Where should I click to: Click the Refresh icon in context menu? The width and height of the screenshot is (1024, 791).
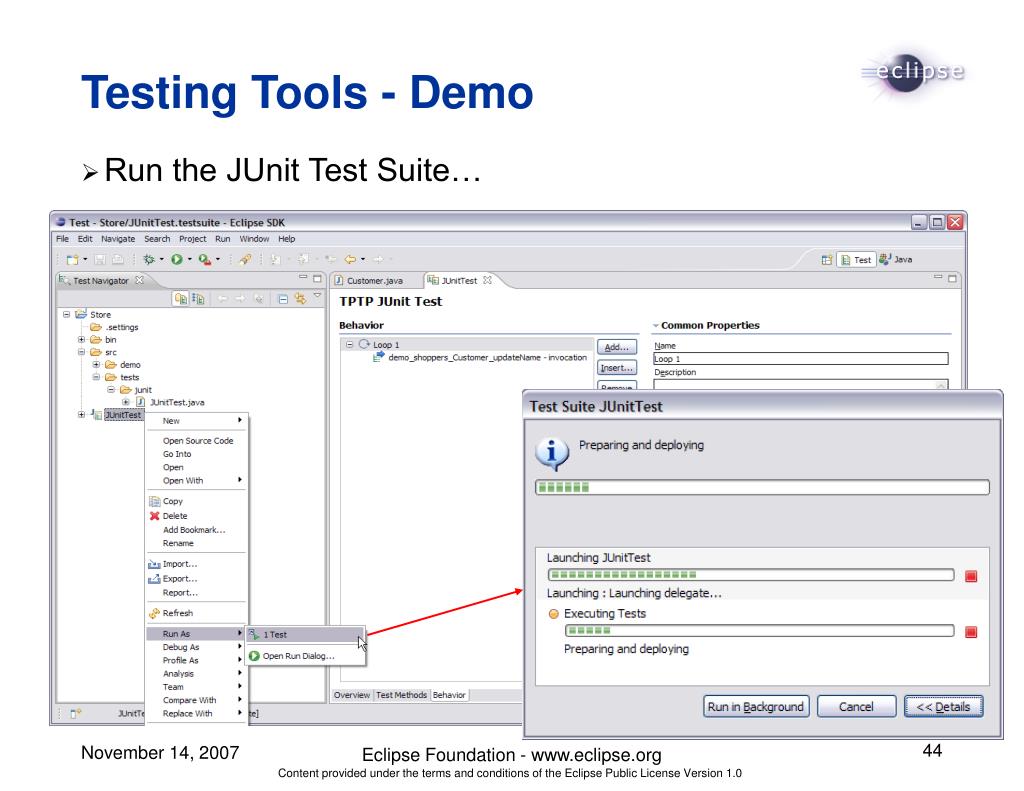click(155, 613)
